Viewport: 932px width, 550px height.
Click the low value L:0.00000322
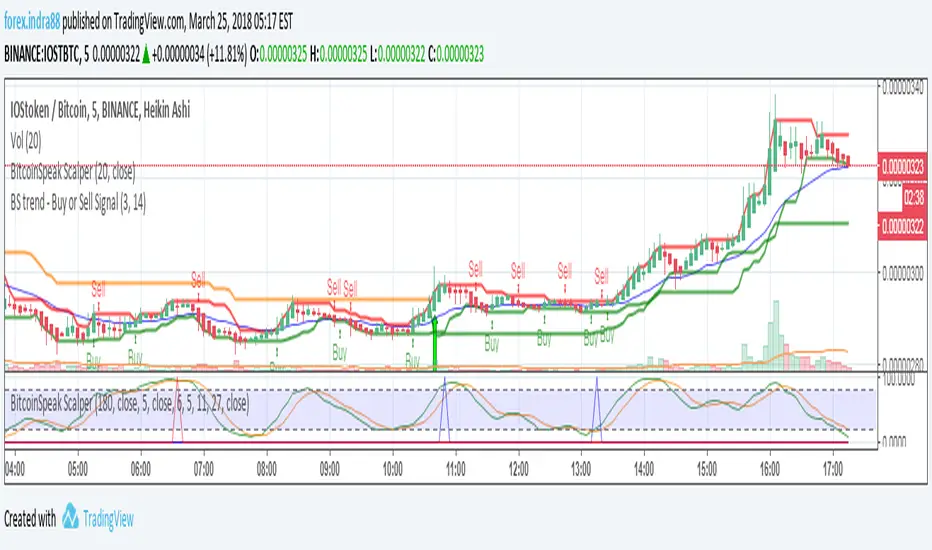398,55
